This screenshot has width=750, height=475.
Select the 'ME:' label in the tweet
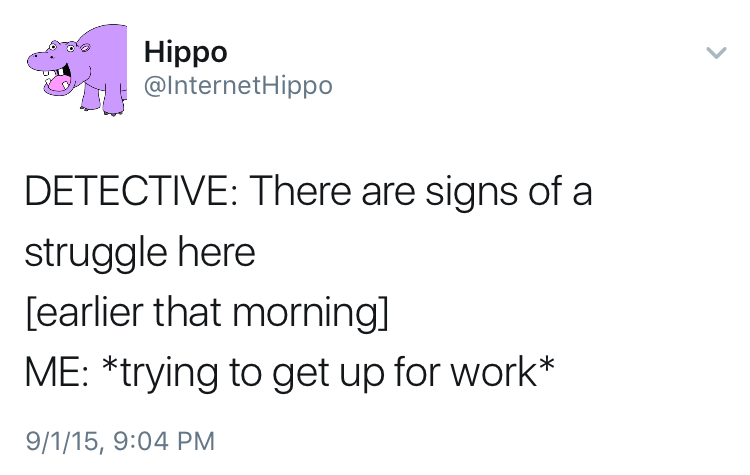(x=56, y=372)
